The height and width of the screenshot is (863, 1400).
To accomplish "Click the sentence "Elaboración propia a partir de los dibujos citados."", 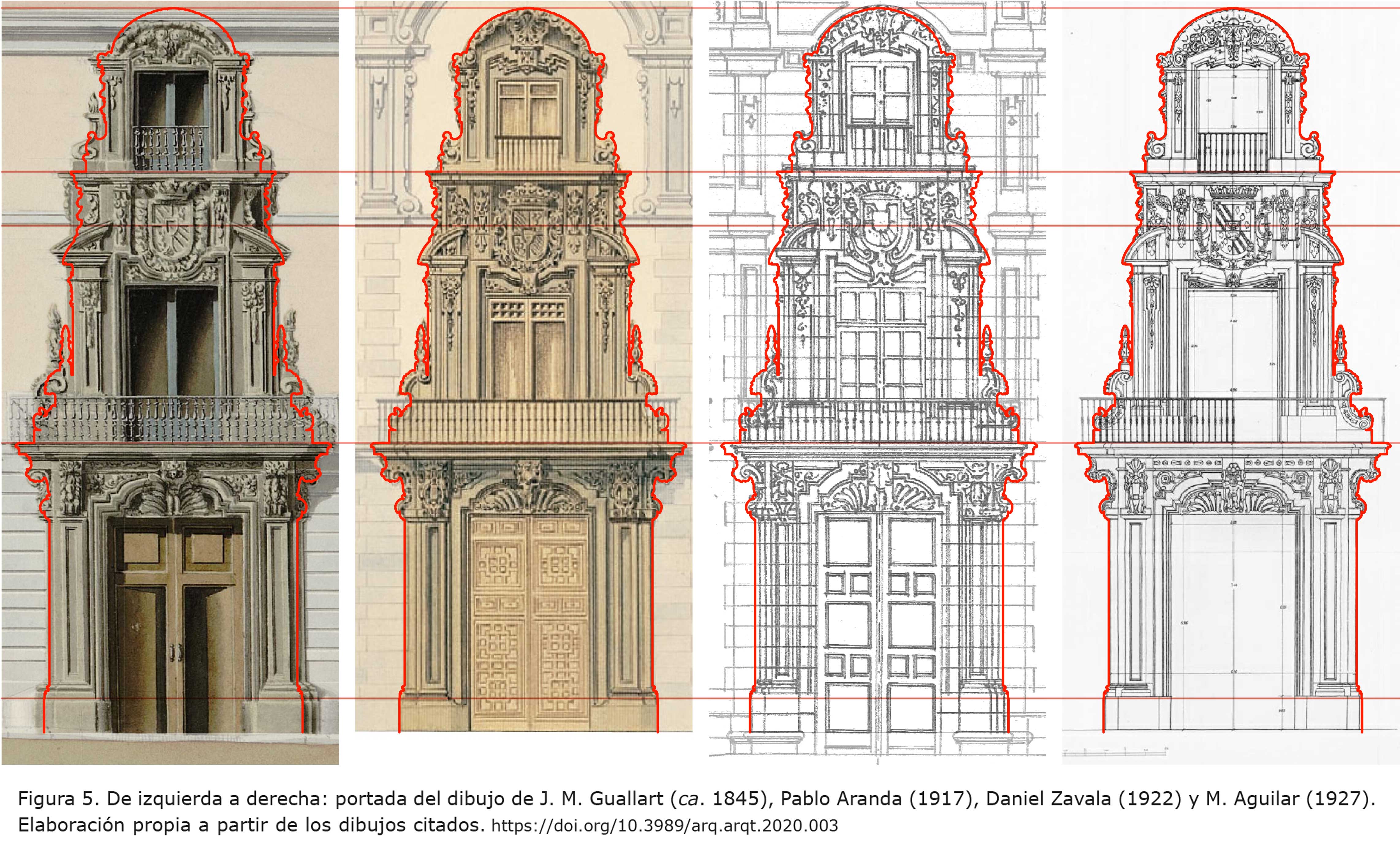I will tap(251, 825).
